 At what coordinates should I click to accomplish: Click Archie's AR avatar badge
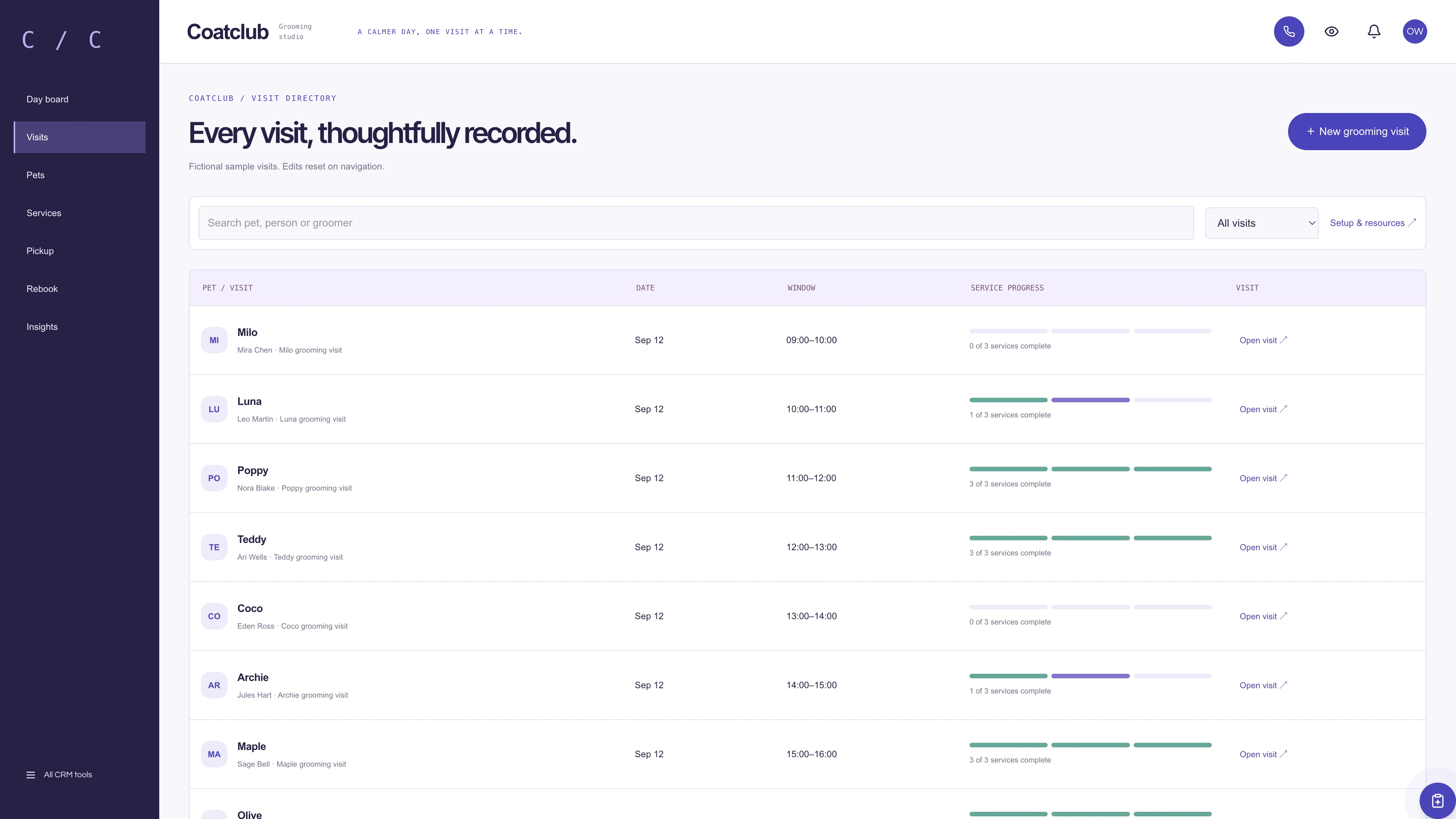tap(214, 685)
